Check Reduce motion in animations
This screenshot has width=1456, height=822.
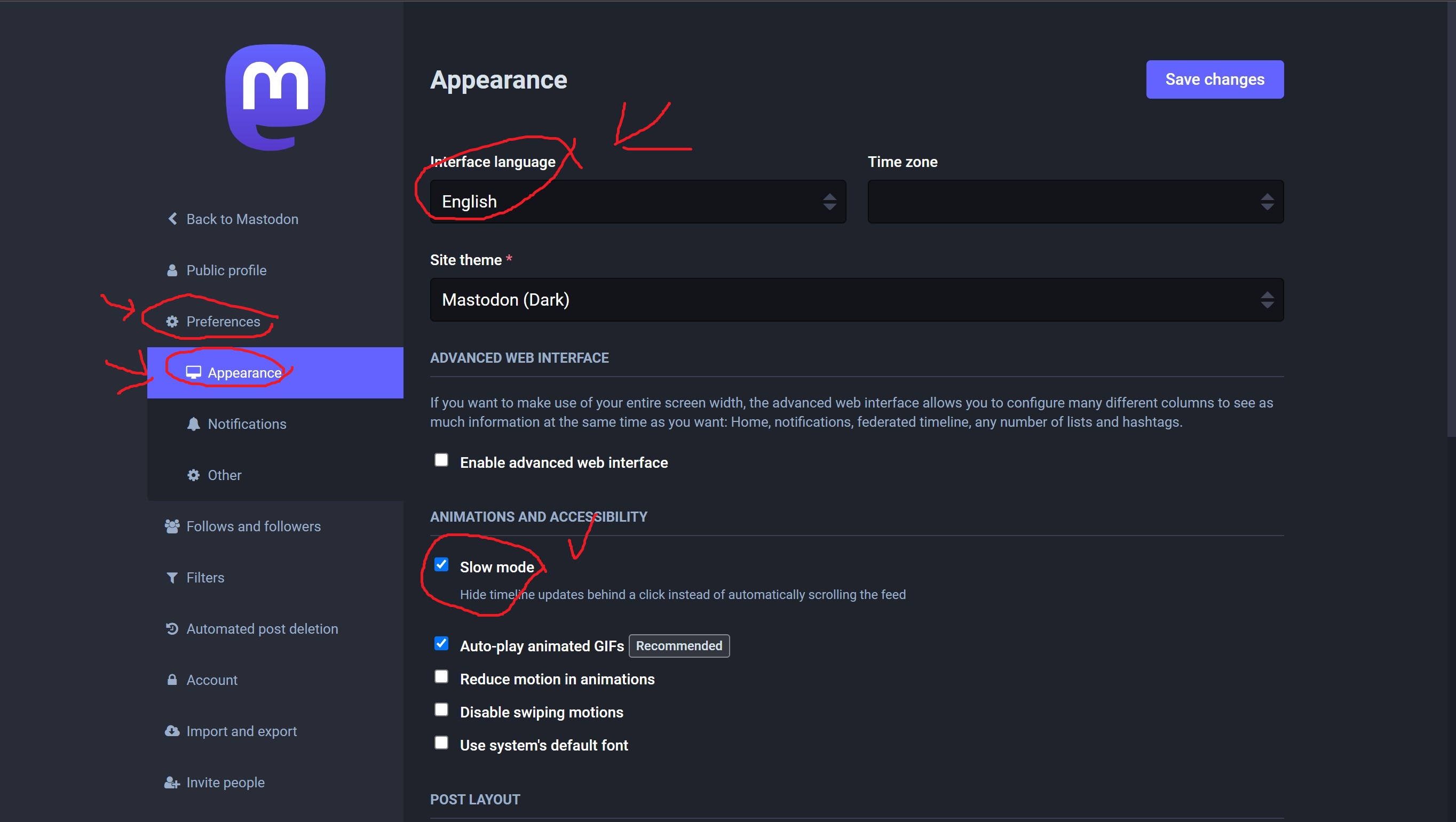point(441,677)
